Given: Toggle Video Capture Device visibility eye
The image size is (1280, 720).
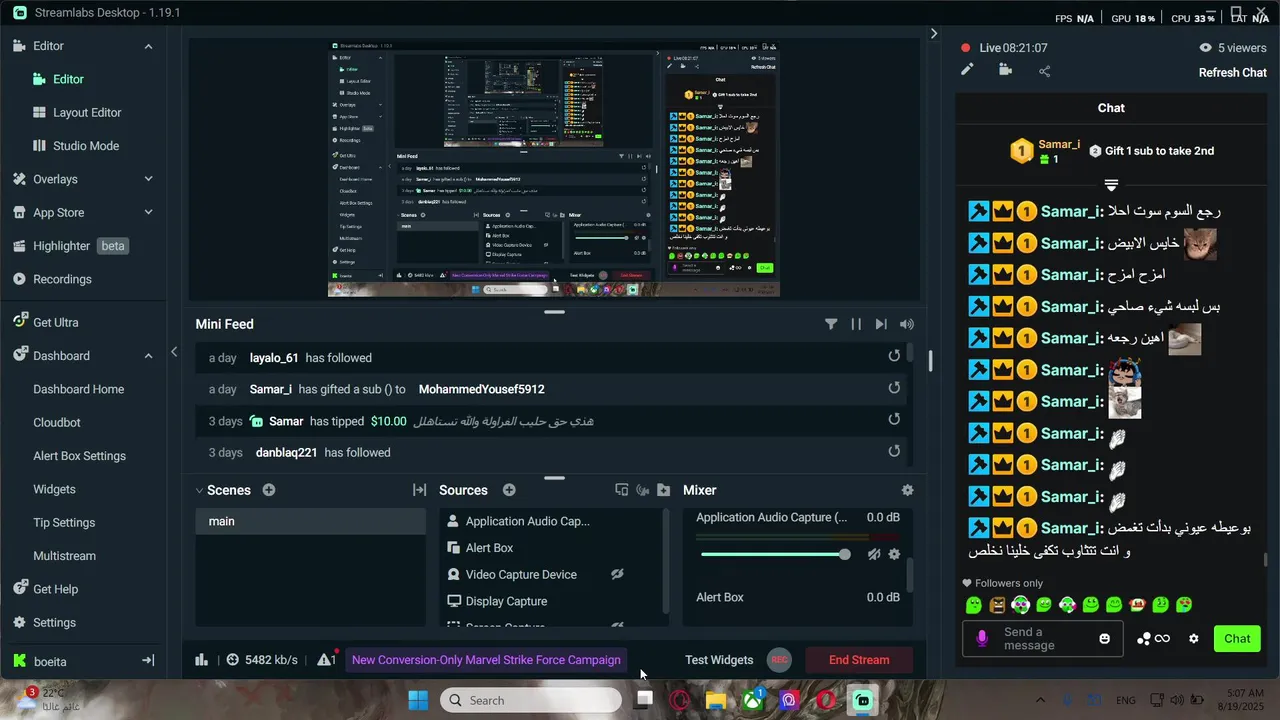Looking at the screenshot, I should [x=617, y=574].
